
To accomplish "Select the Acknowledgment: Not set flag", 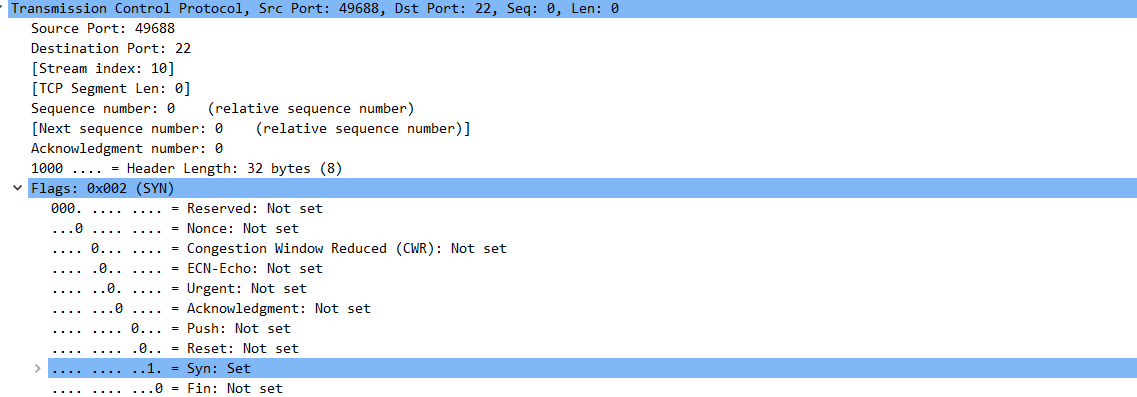I will (x=210, y=308).
